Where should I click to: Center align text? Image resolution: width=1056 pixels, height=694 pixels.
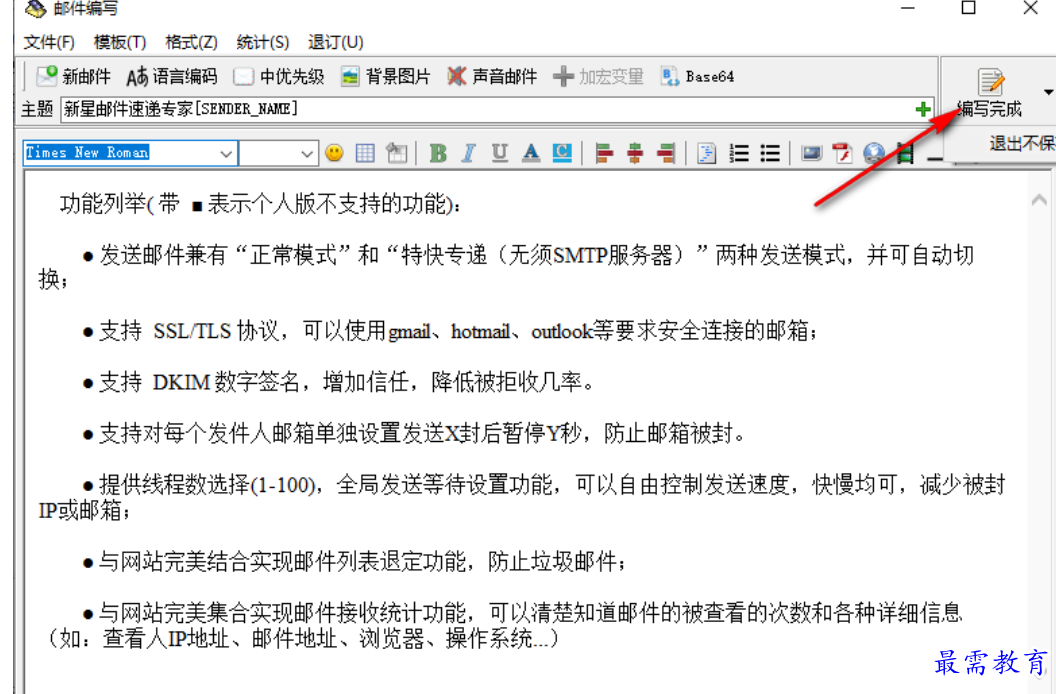click(635, 153)
